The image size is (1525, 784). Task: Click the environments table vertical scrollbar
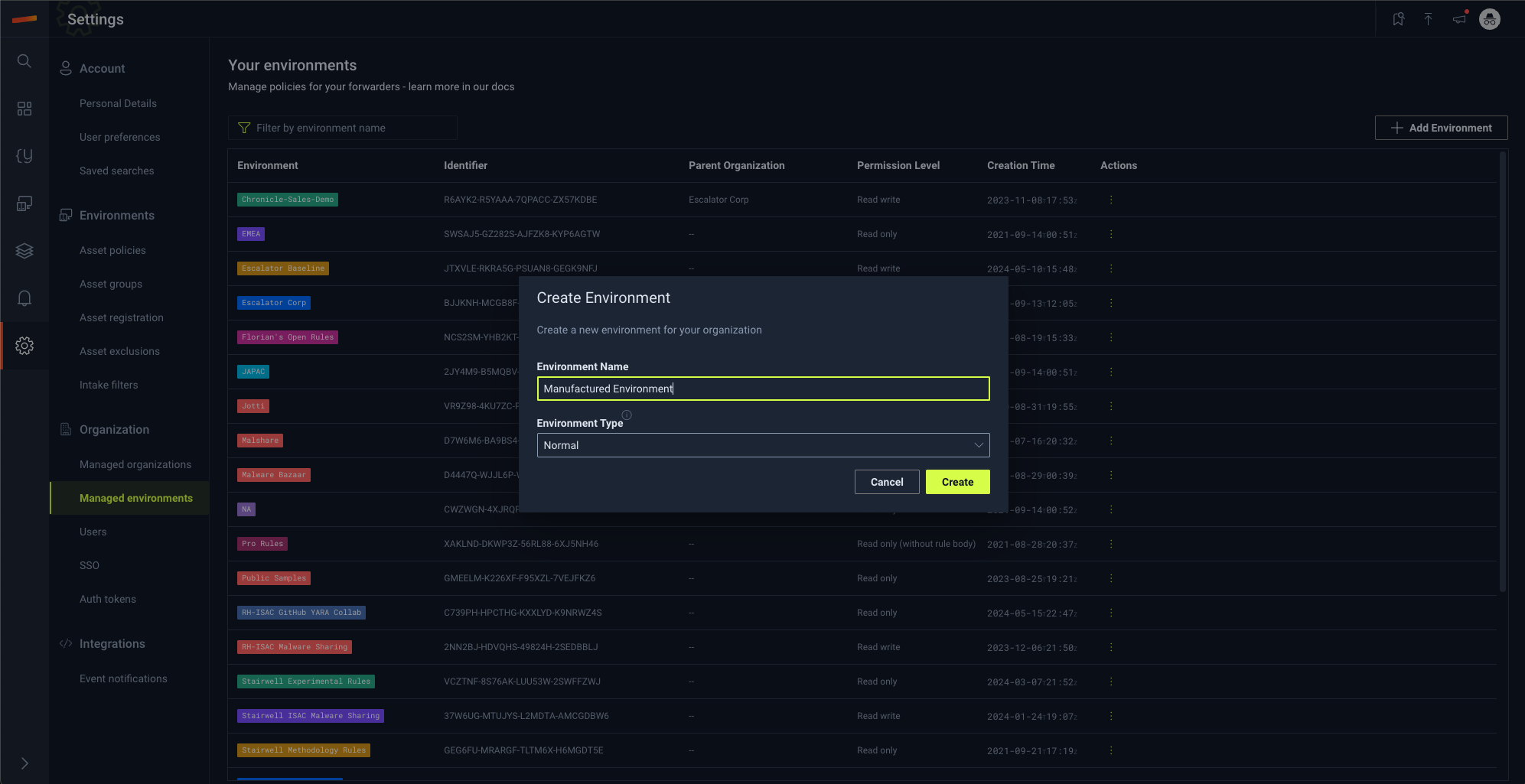coord(1503,372)
